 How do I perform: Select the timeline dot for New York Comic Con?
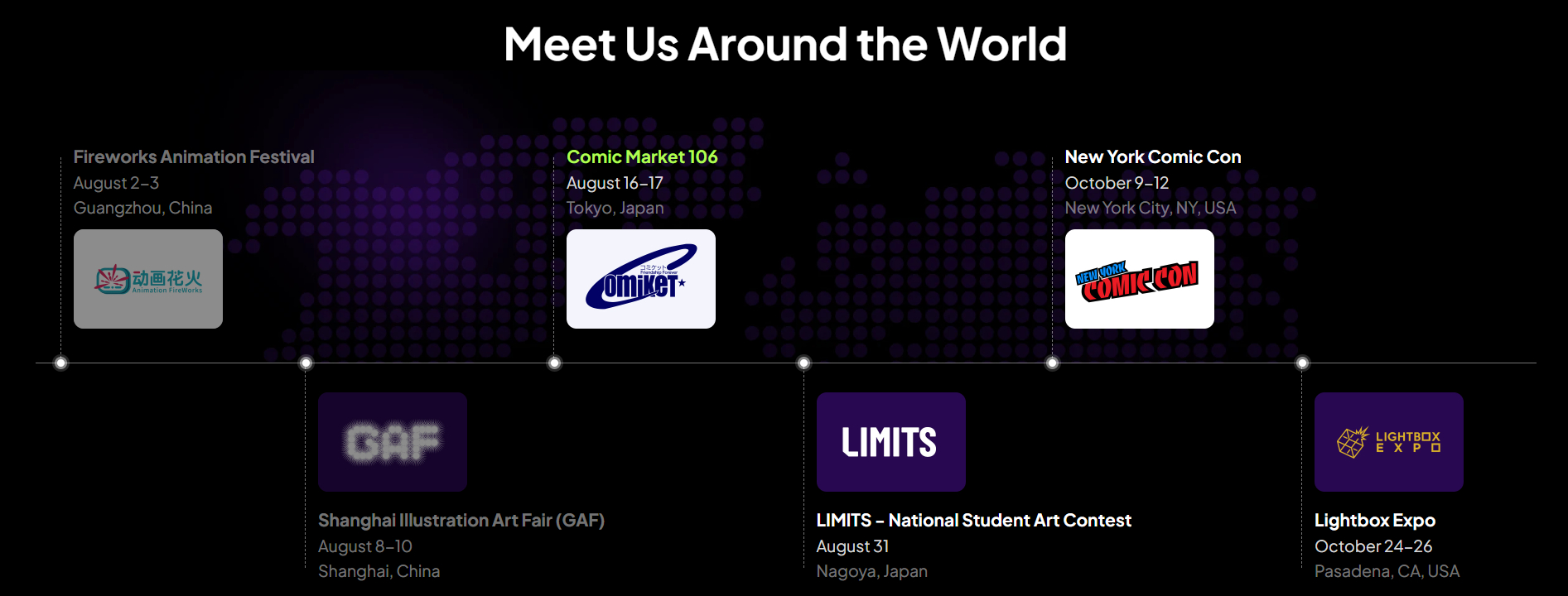coord(1052,363)
